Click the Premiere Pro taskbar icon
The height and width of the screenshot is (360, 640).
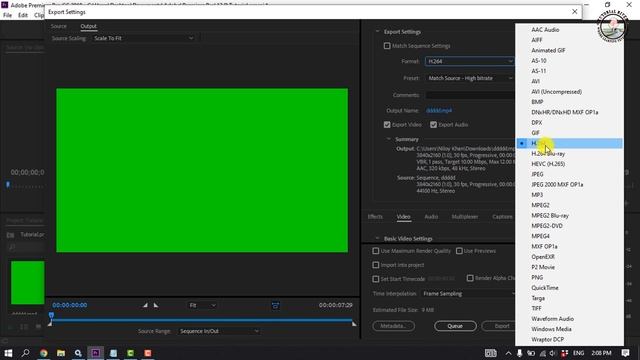[x=96, y=353]
